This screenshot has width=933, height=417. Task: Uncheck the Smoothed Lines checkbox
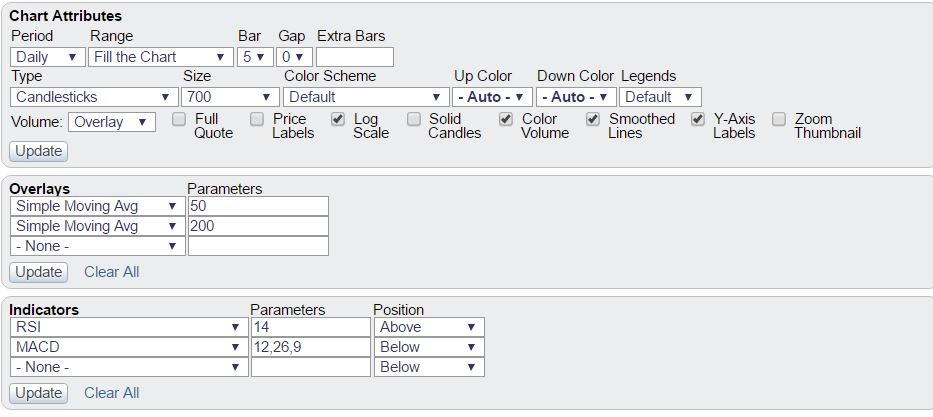(x=593, y=120)
